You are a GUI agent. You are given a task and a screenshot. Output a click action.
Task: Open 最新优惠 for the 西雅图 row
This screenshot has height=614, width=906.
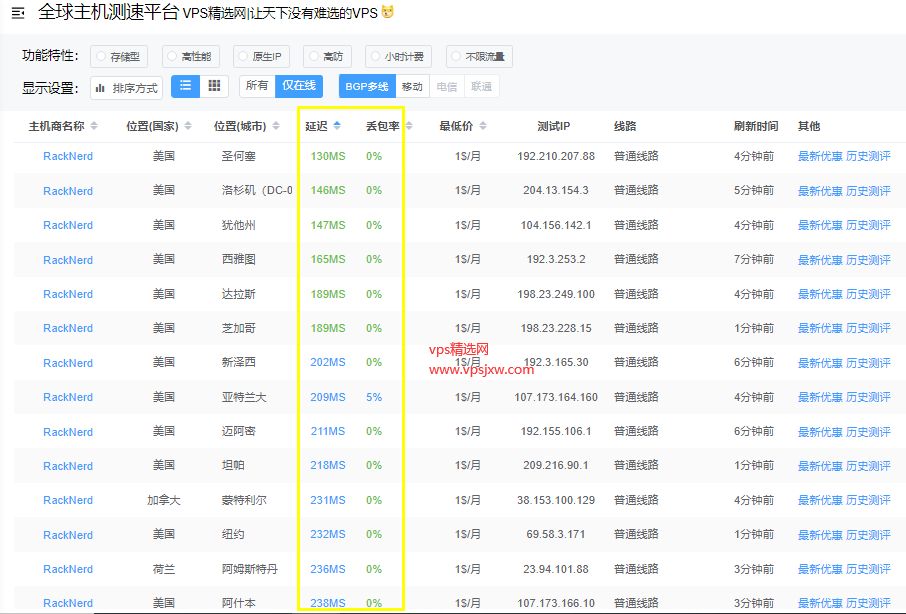tap(820, 260)
